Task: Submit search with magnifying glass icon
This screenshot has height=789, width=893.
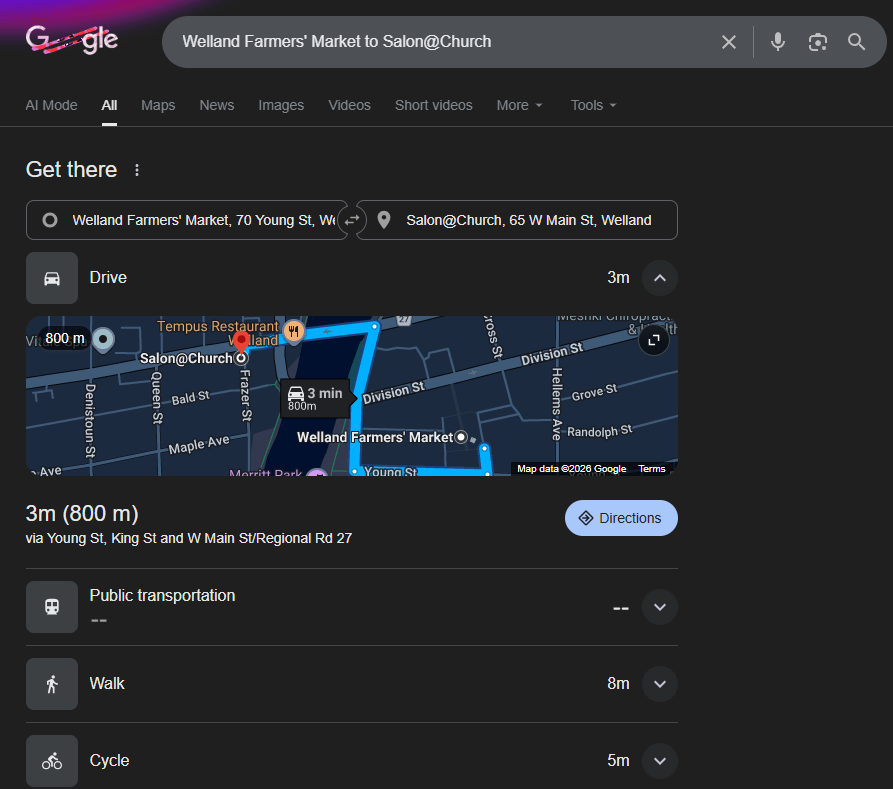Action: click(856, 42)
